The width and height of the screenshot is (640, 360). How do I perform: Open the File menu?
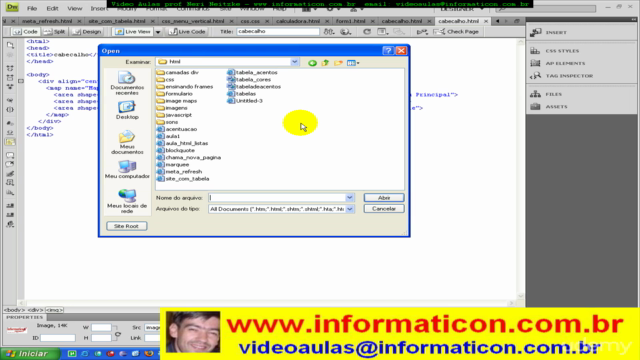click(32, 8)
